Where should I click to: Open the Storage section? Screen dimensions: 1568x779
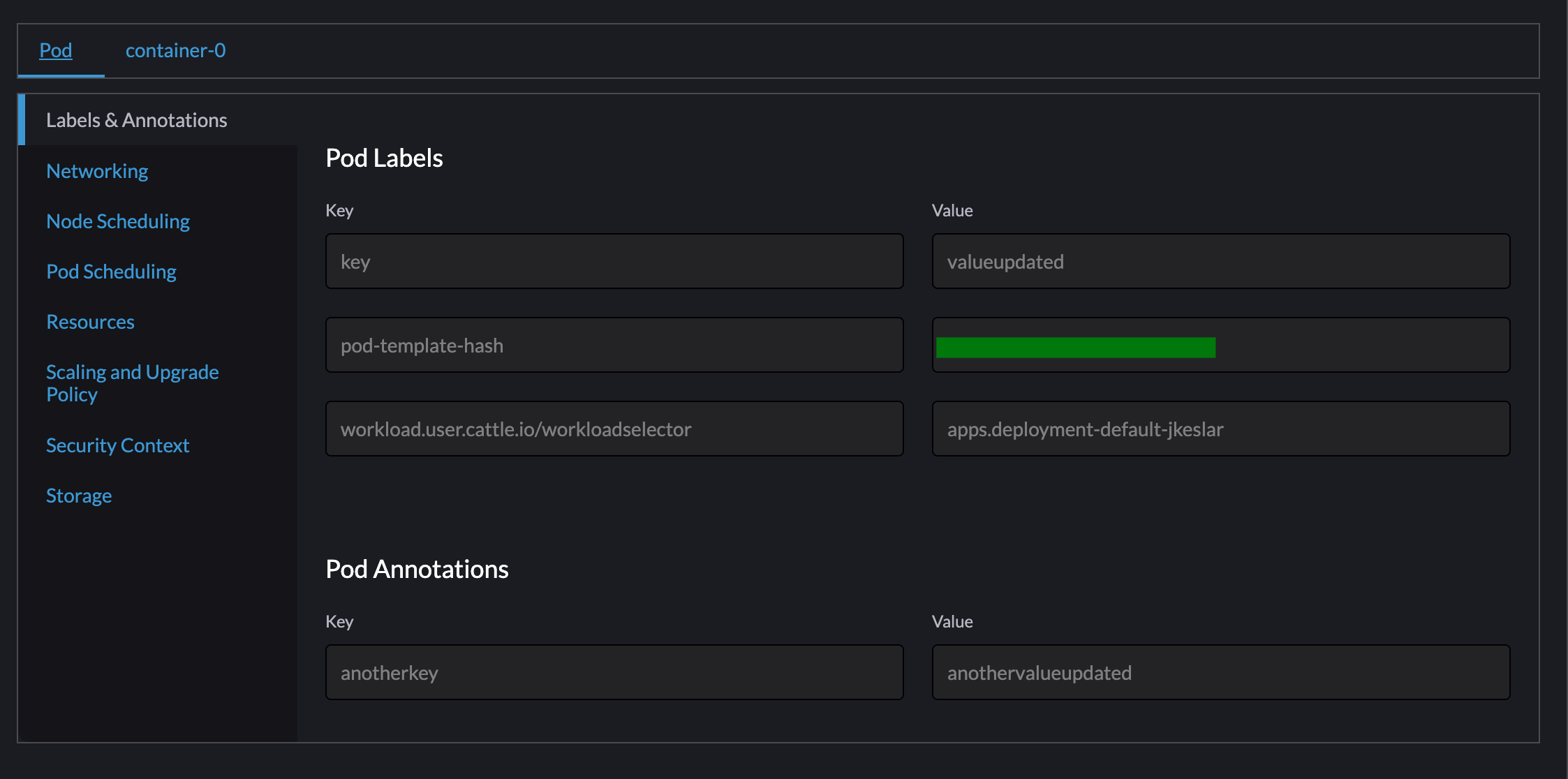(78, 495)
